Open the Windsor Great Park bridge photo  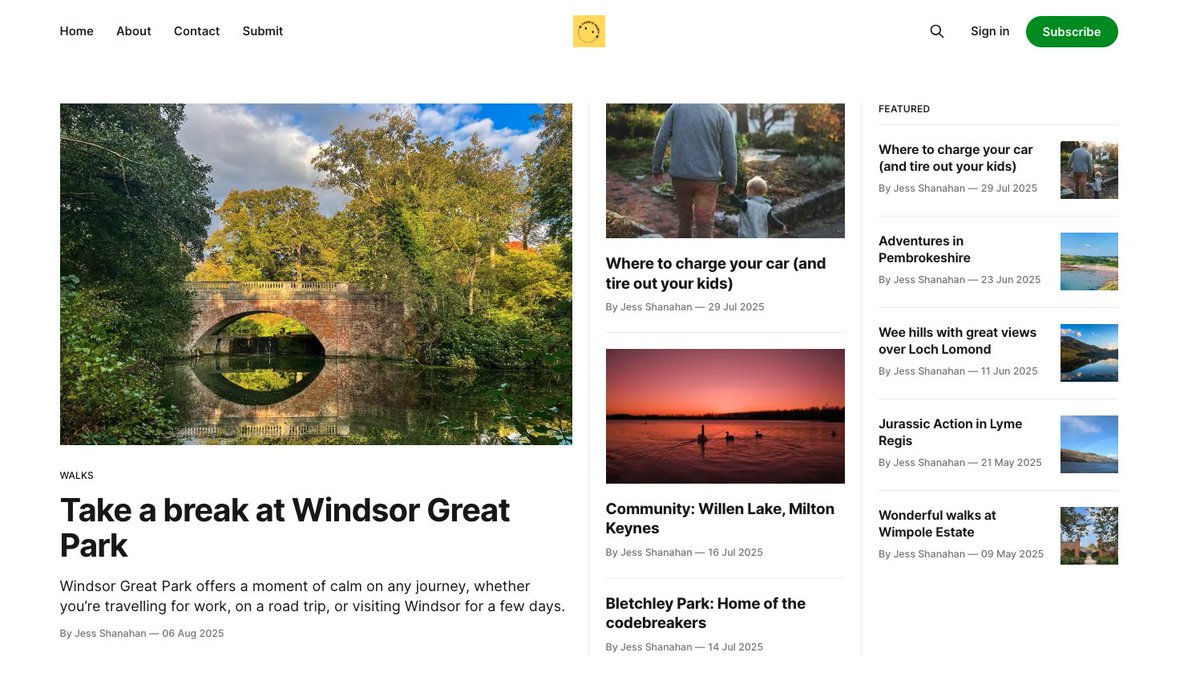click(x=316, y=274)
